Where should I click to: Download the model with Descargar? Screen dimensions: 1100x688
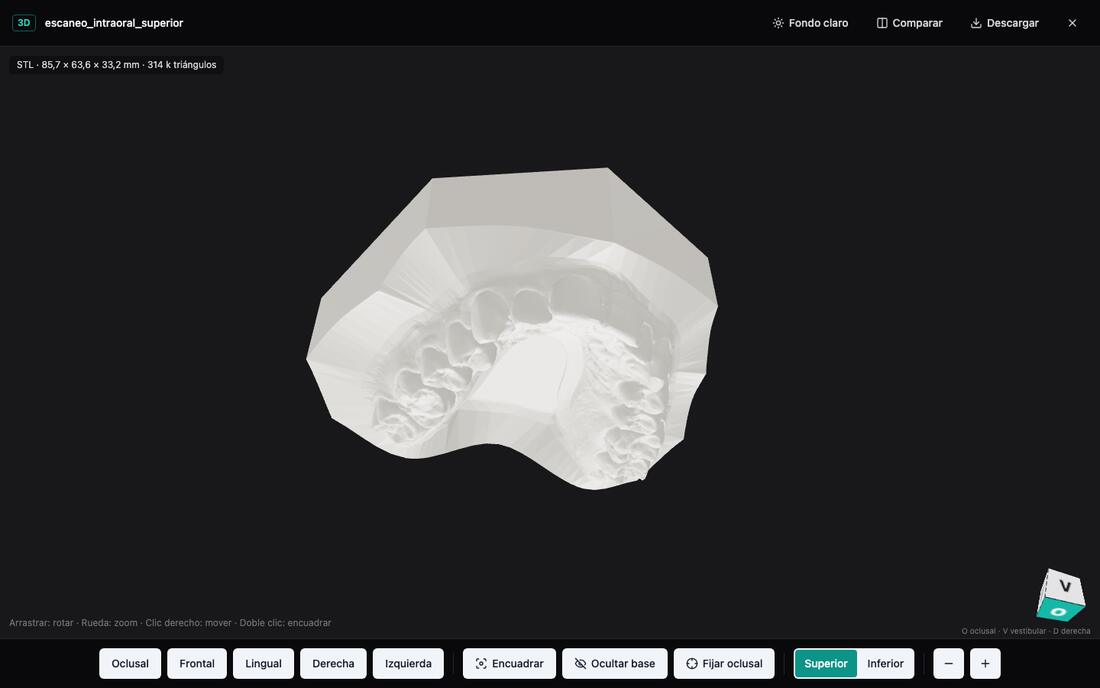[x=1004, y=23]
